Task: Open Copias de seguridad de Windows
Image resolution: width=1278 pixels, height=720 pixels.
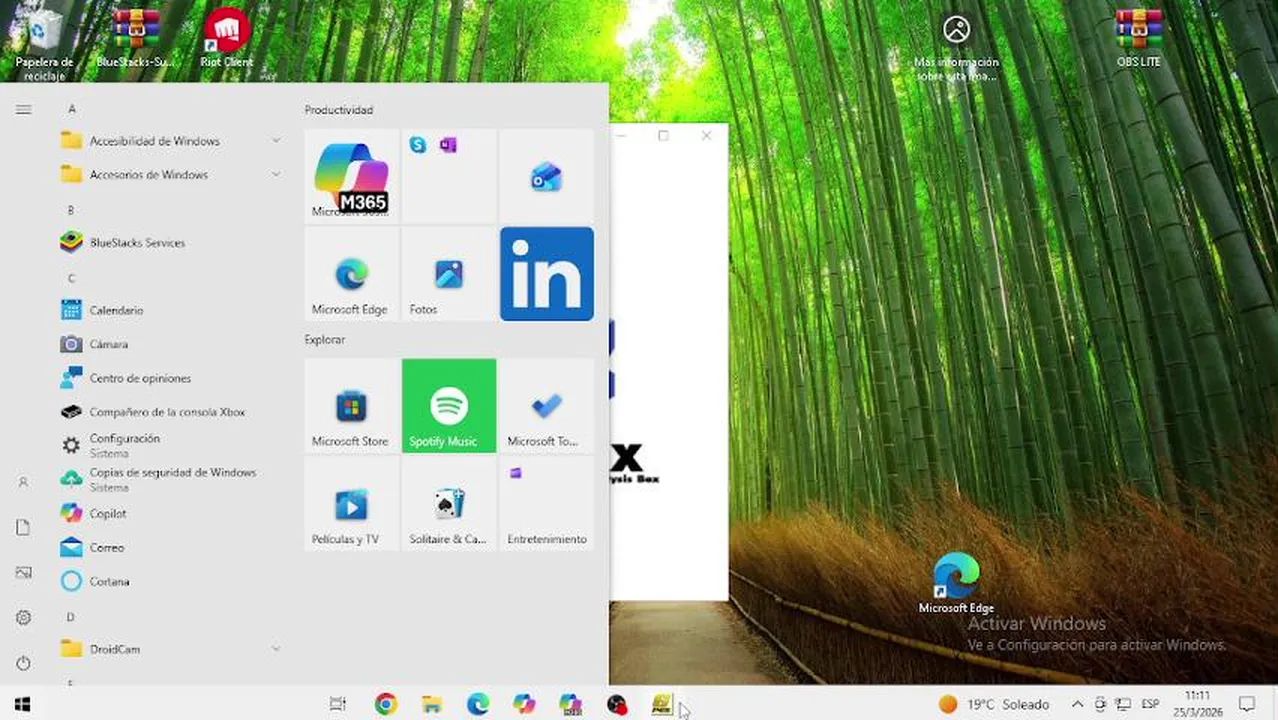Action: pos(171,480)
